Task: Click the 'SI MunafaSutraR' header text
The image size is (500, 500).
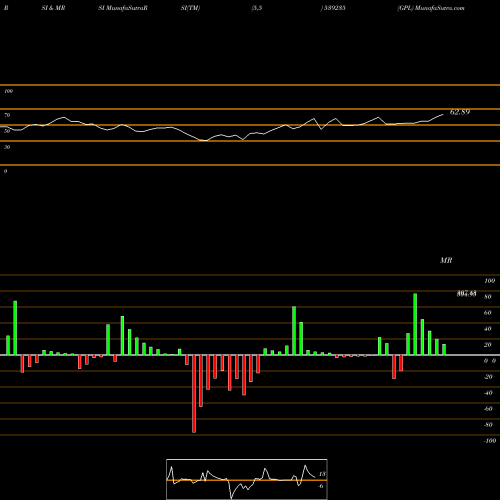Action: (x=123, y=8)
